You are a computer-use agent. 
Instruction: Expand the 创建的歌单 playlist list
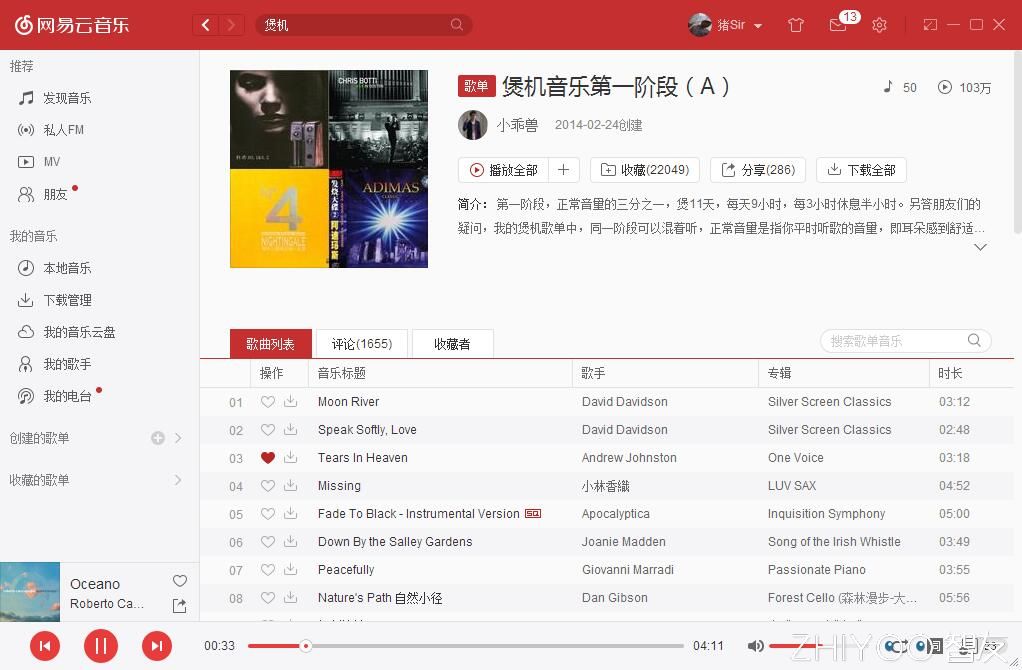point(178,437)
